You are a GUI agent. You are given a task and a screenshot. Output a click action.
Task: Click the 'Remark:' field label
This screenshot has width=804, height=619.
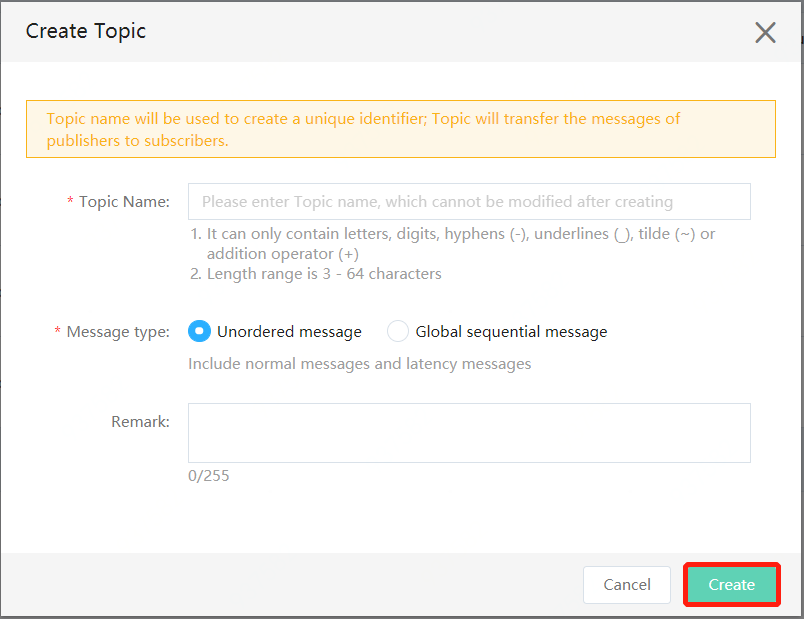coord(140,422)
